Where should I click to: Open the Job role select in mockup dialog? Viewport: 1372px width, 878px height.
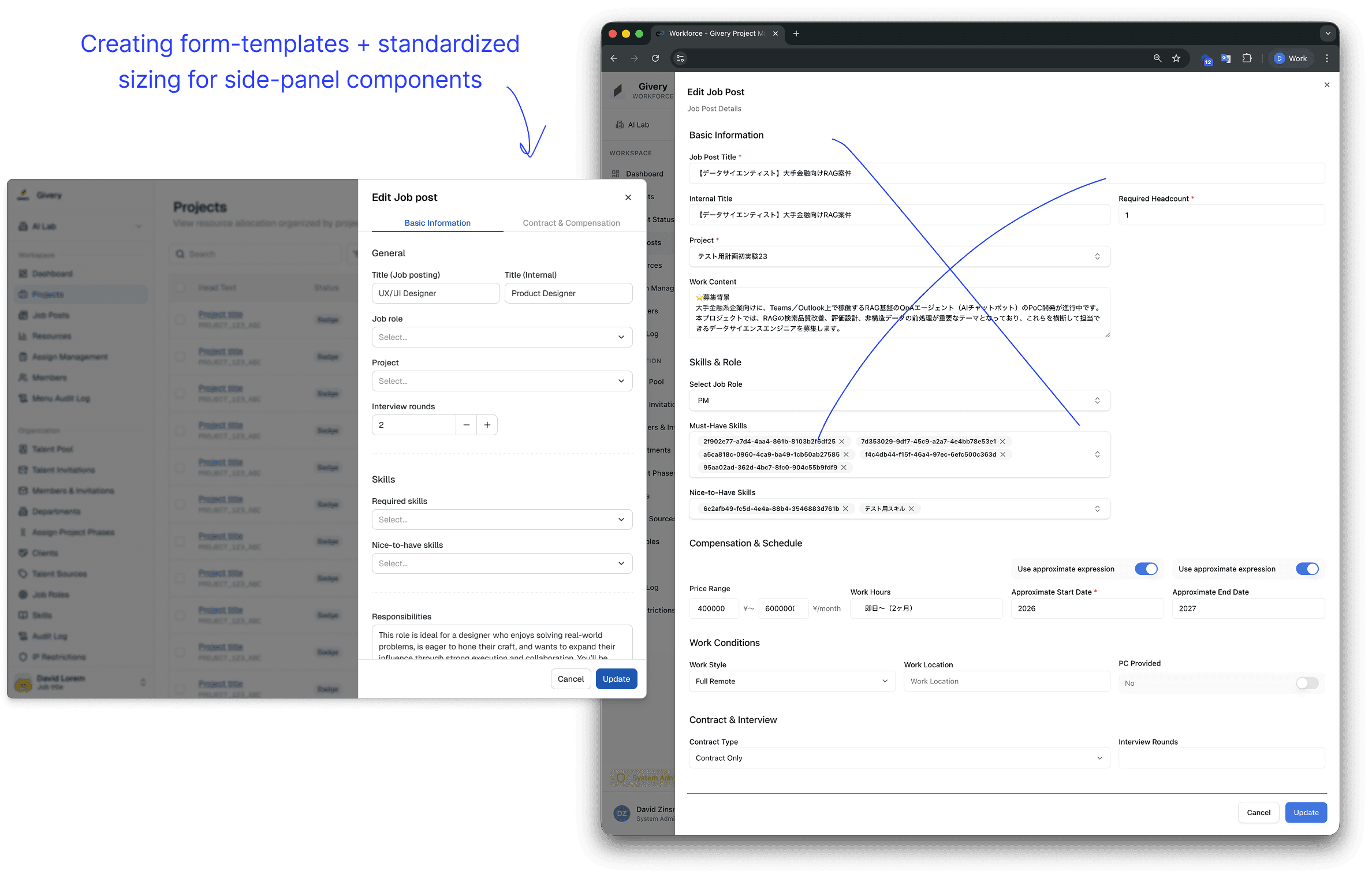(502, 337)
